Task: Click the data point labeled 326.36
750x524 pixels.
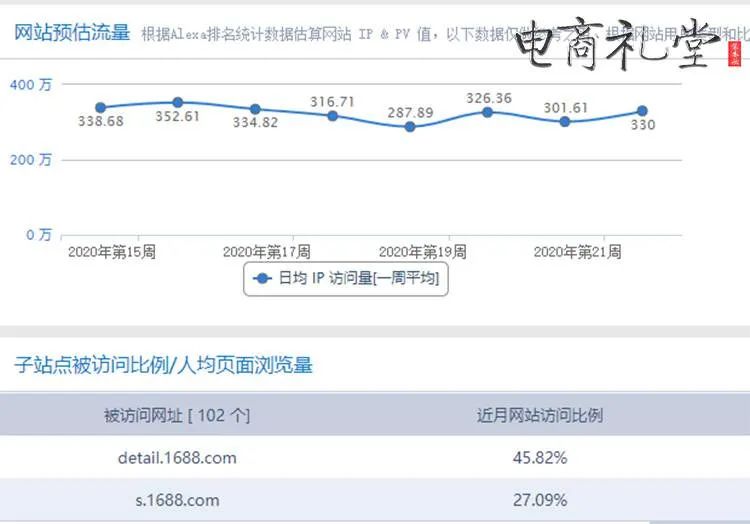Action: tap(487, 112)
